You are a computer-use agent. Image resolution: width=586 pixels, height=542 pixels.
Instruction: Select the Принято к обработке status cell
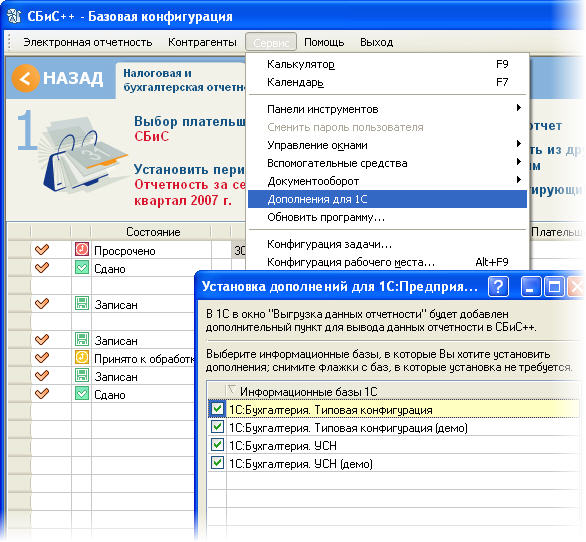144,359
